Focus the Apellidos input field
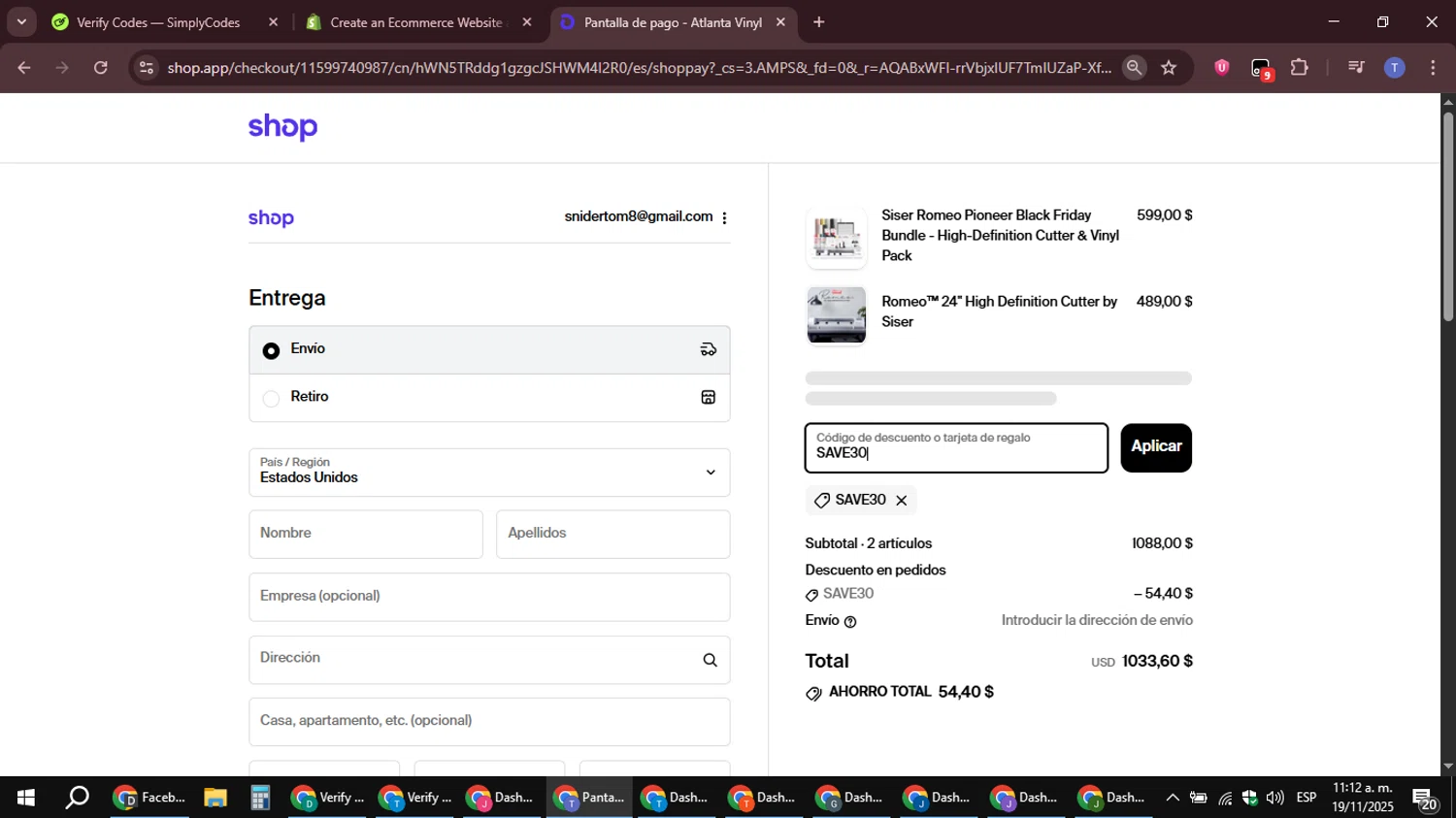 coord(612,534)
